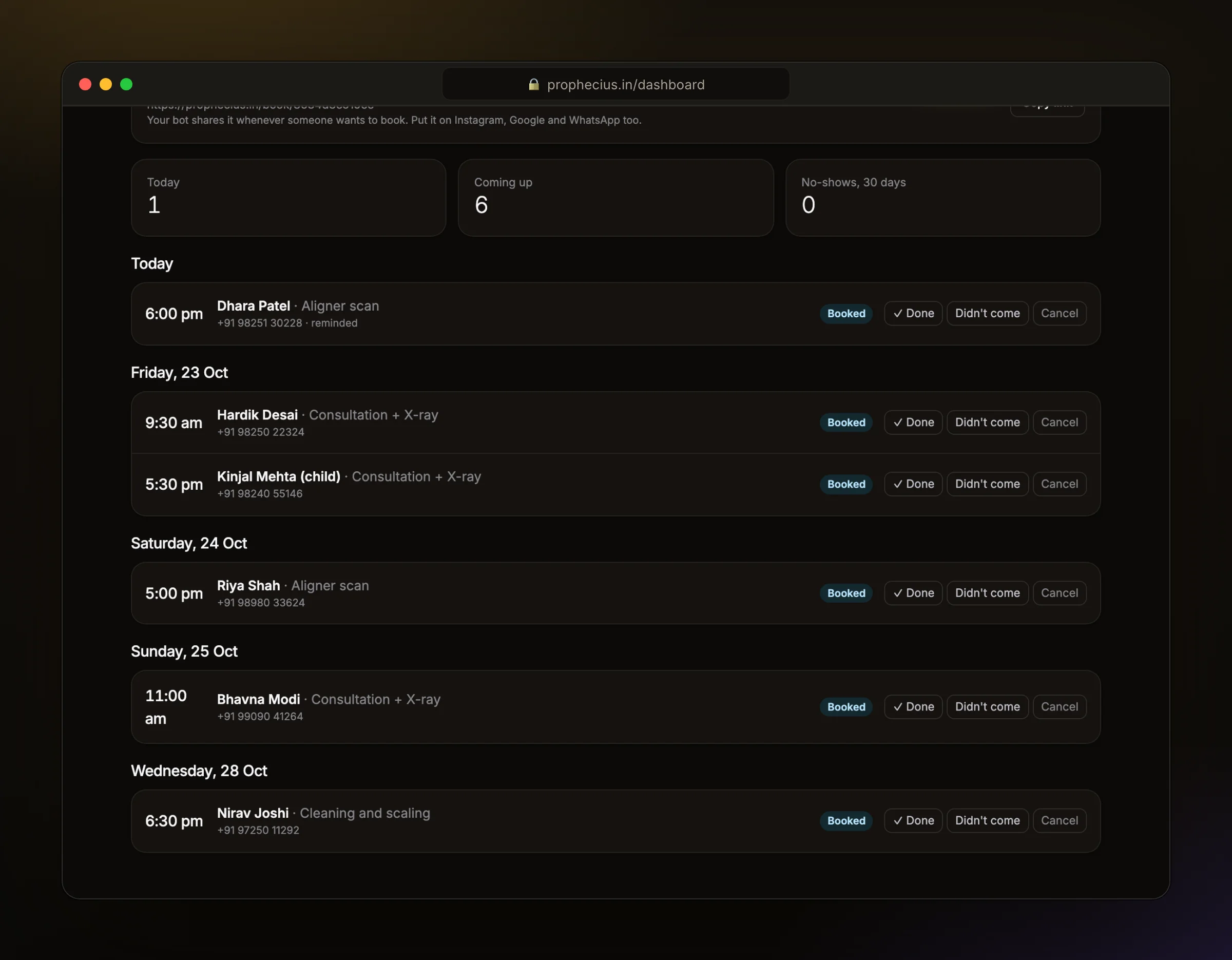Mark Dhara Patel's appointment as Done
The image size is (1232, 960).
(x=913, y=314)
